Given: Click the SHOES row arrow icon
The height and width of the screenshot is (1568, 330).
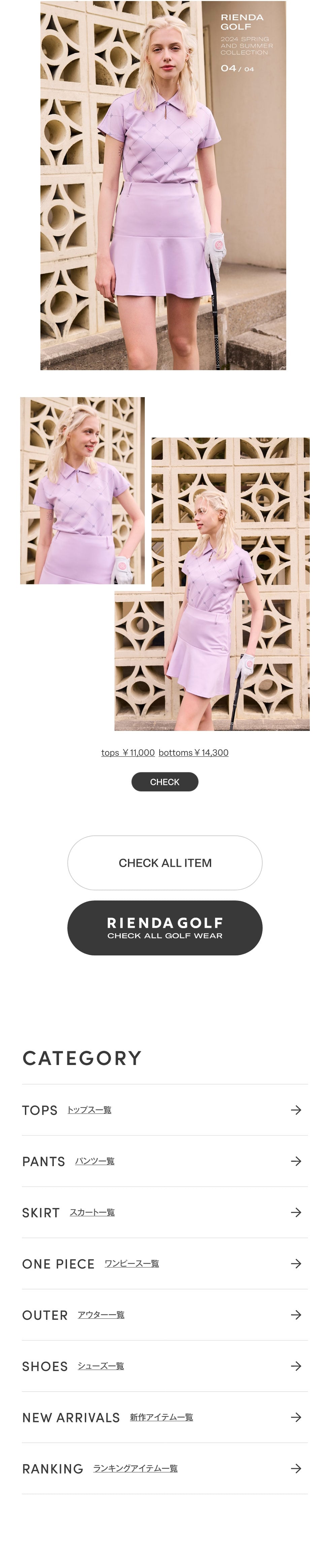Looking at the screenshot, I should (296, 1365).
